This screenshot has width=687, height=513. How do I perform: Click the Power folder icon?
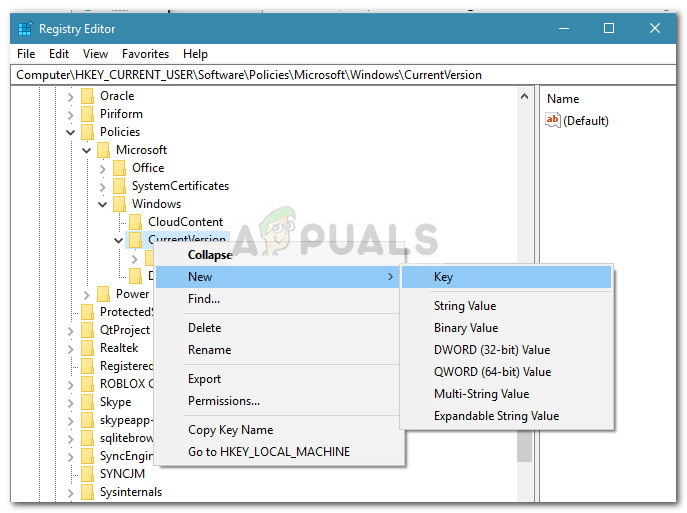tap(103, 294)
